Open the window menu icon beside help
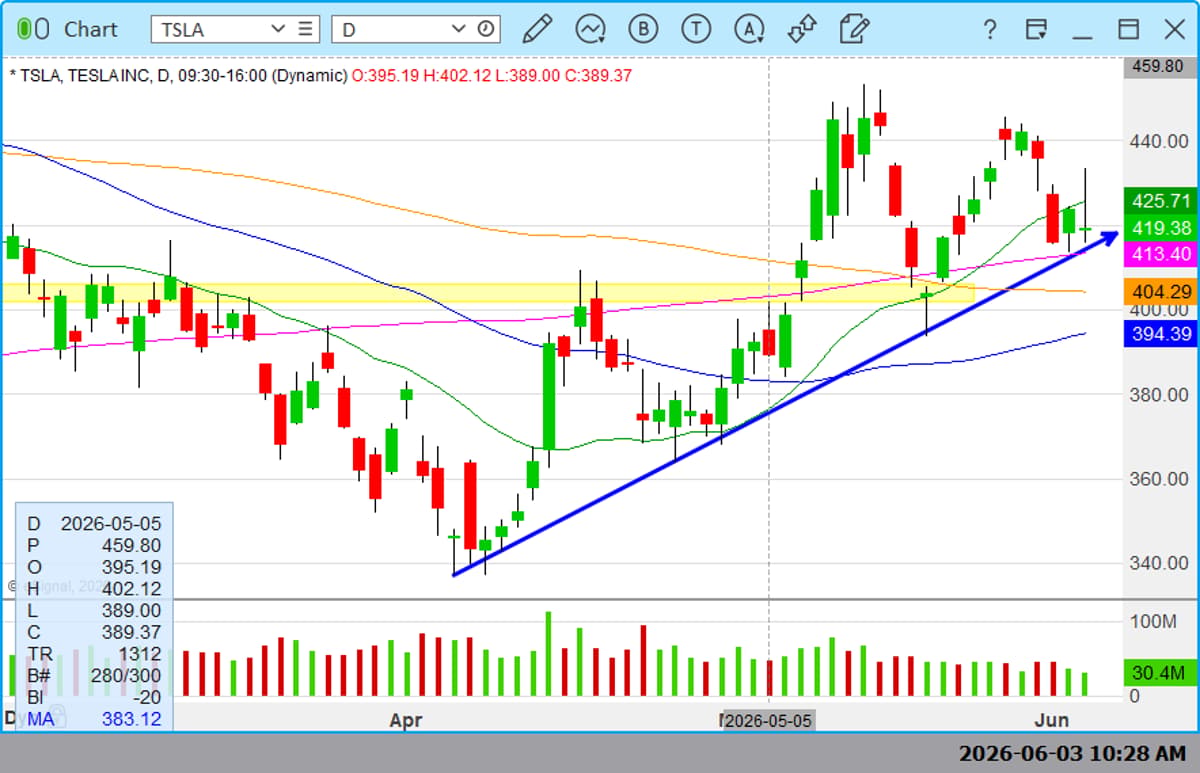Viewport: 1200px width, 773px height. tap(1036, 29)
